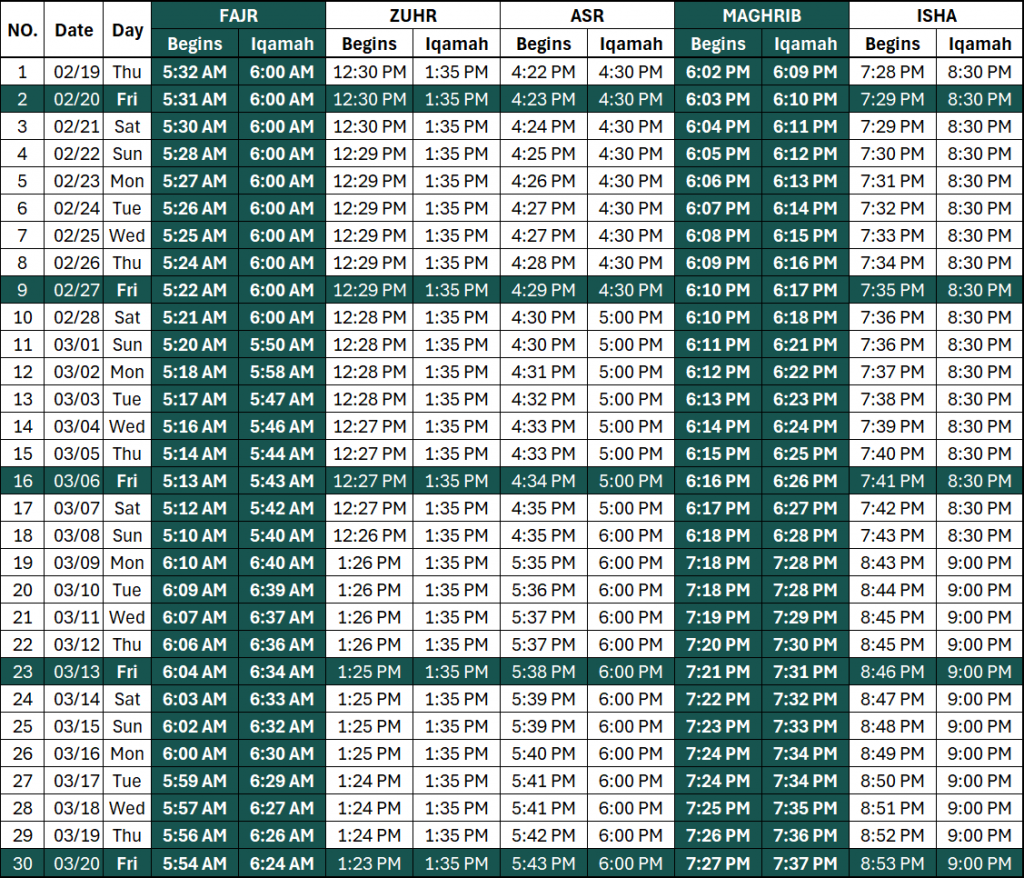The image size is (1024, 878).
Task: Select the 02/19 date cell
Action: [x=74, y=72]
